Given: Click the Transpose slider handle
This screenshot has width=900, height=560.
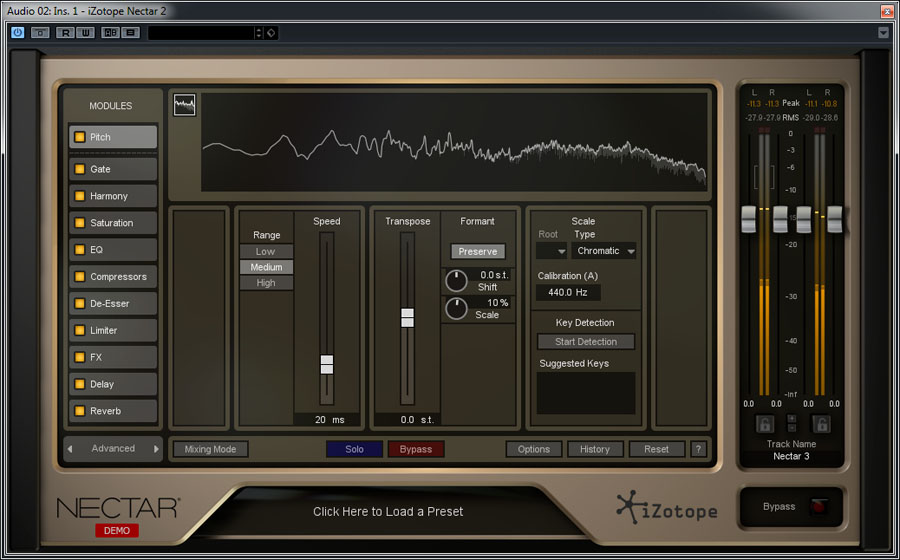Looking at the screenshot, I should 407,317.
